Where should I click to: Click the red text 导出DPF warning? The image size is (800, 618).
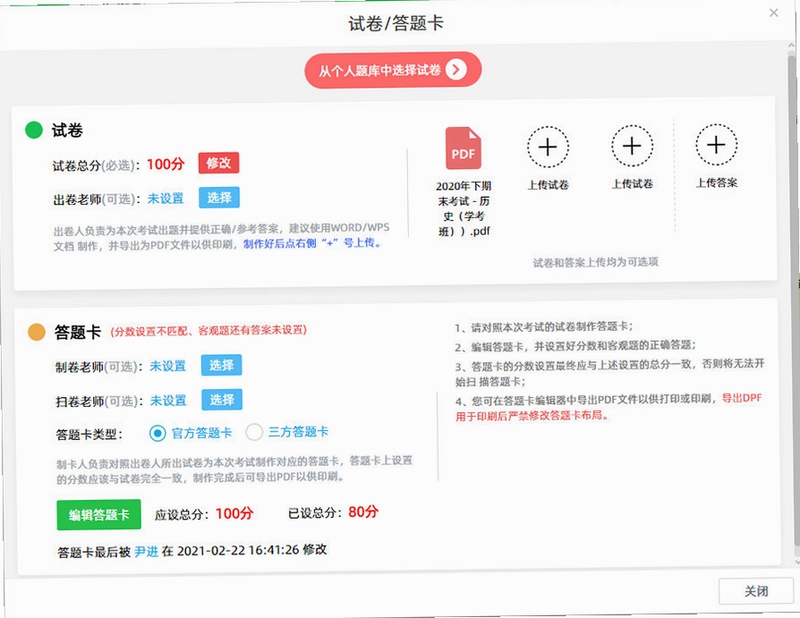[x=609, y=407]
